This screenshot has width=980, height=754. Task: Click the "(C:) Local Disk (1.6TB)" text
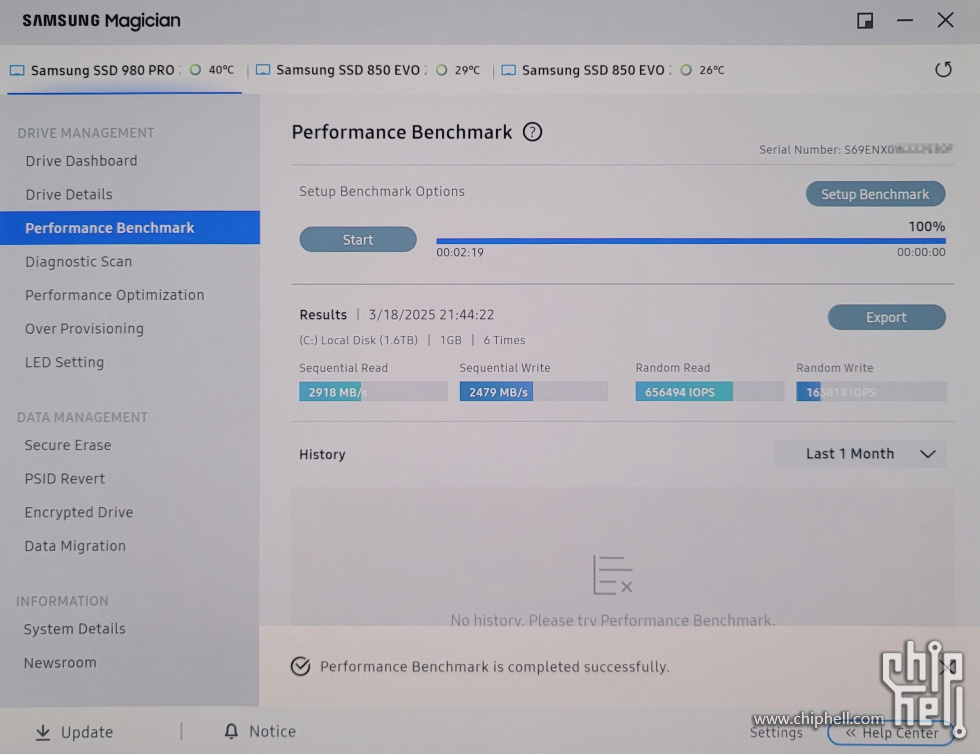point(358,340)
